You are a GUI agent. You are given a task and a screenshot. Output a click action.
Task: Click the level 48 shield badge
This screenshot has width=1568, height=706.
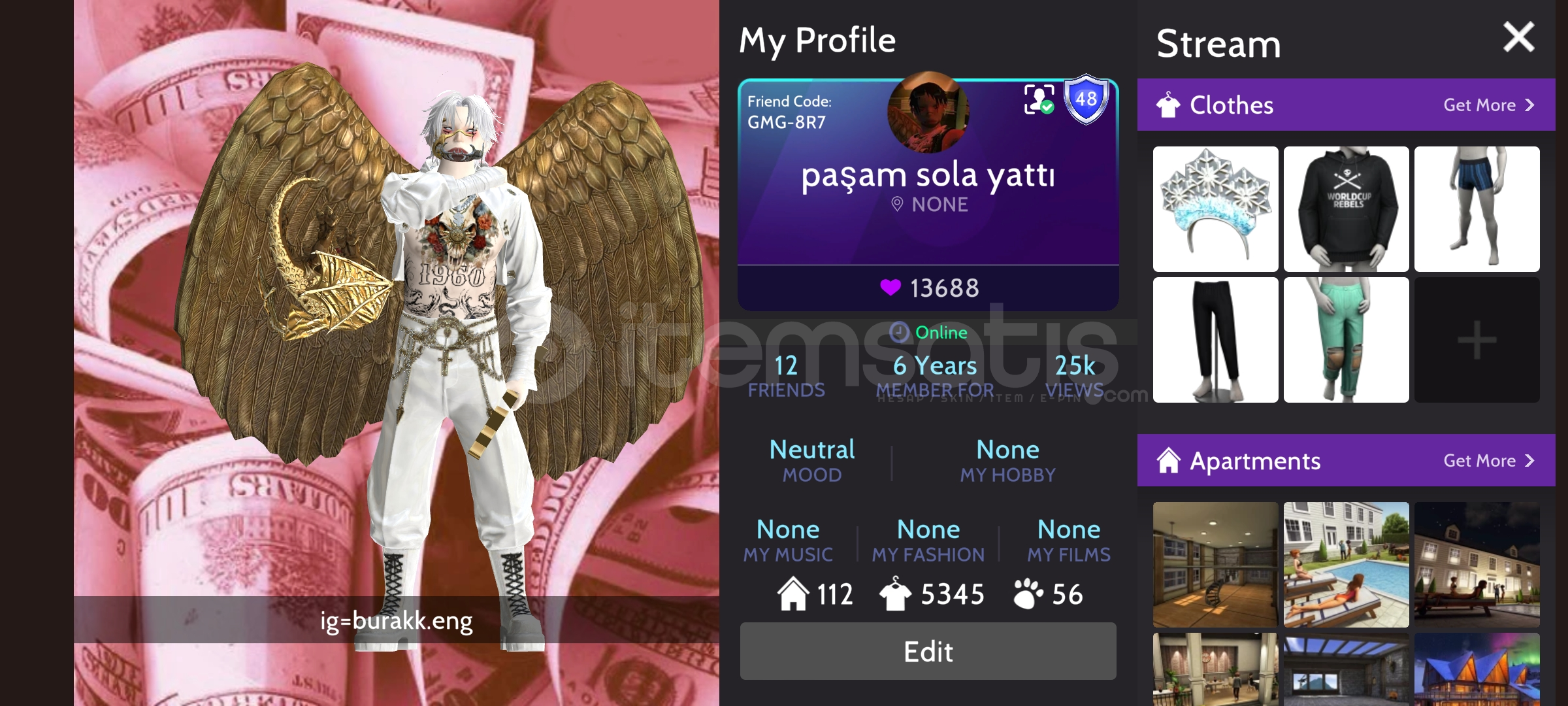pyautogui.click(x=1086, y=99)
